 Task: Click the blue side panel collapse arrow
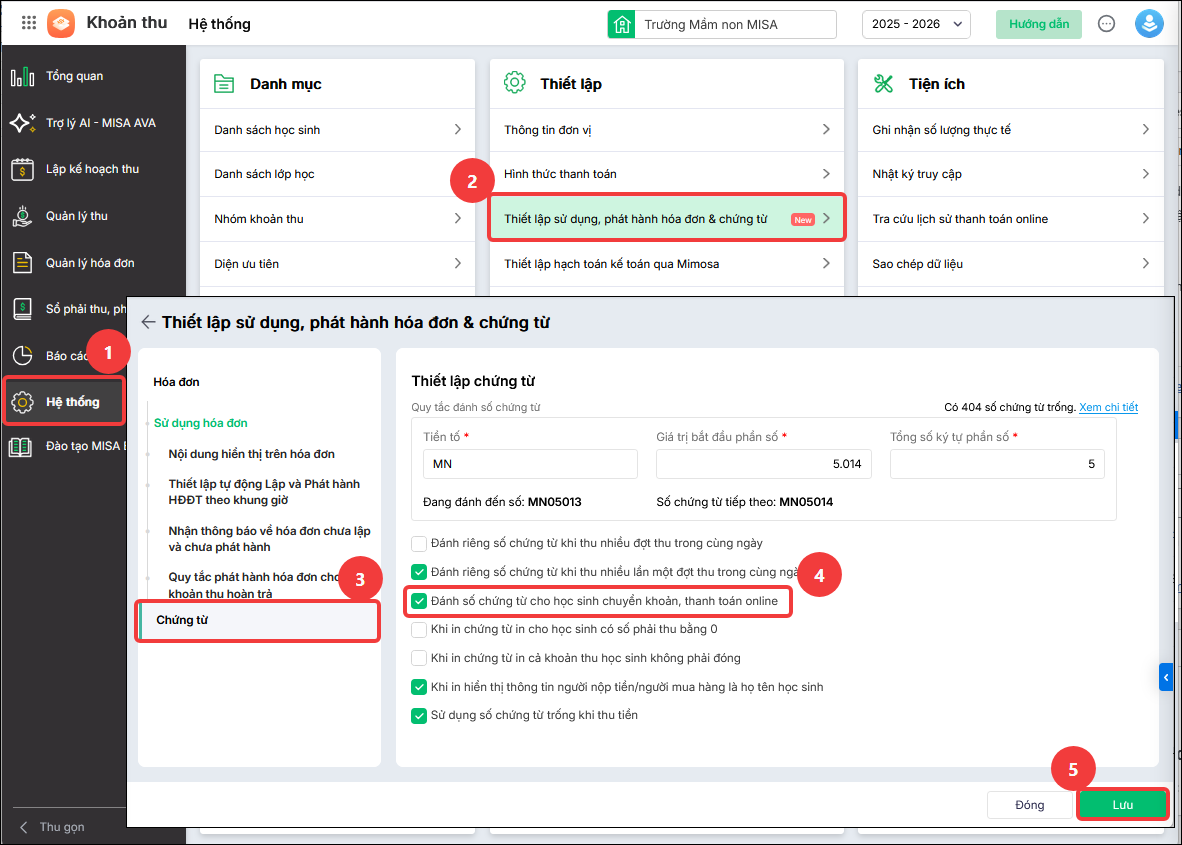click(1165, 677)
